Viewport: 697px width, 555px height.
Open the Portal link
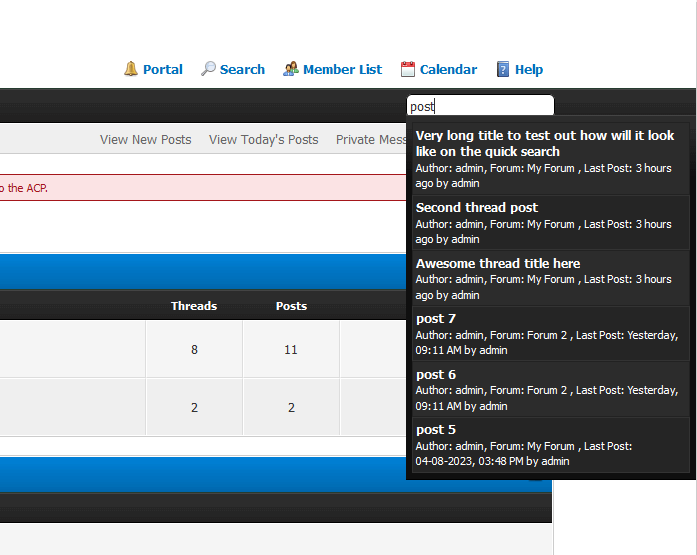click(x=163, y=69)
